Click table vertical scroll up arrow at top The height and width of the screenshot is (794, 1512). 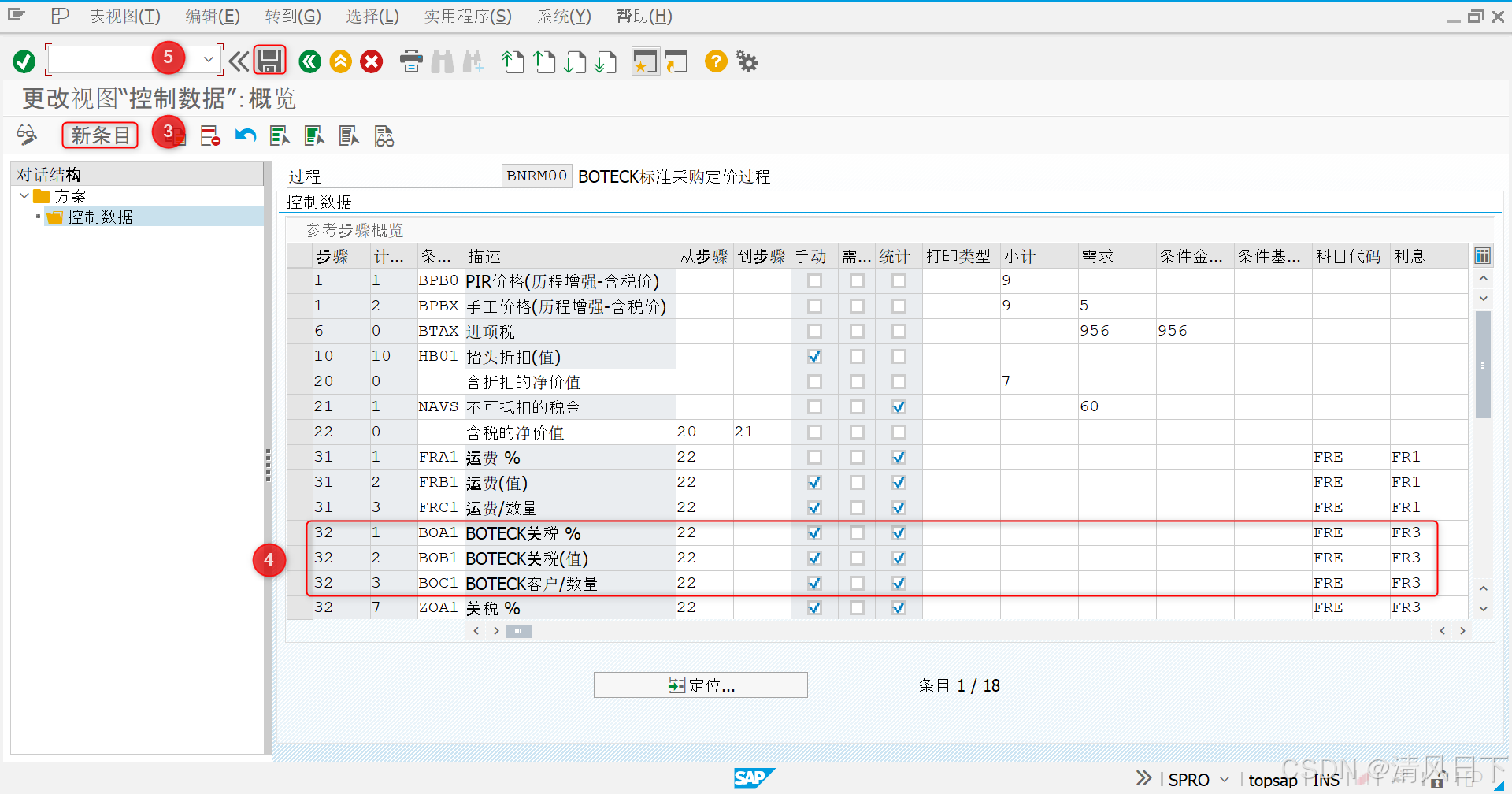[x=1483, y=279]
